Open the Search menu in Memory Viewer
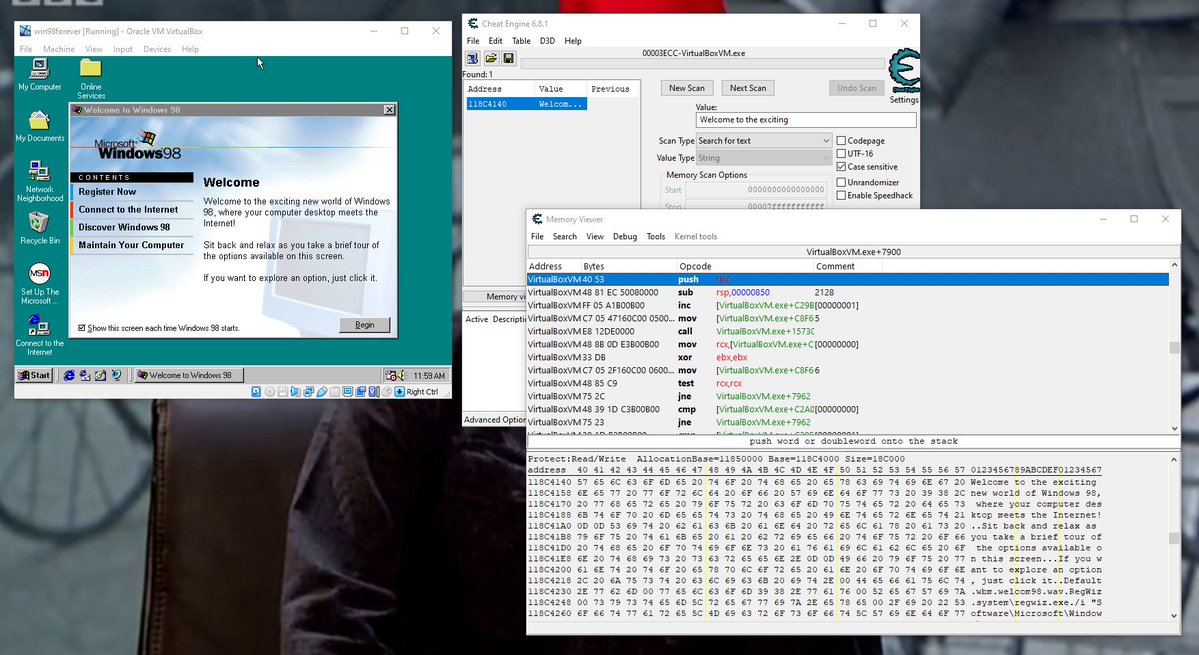 [x=564, y=237]
